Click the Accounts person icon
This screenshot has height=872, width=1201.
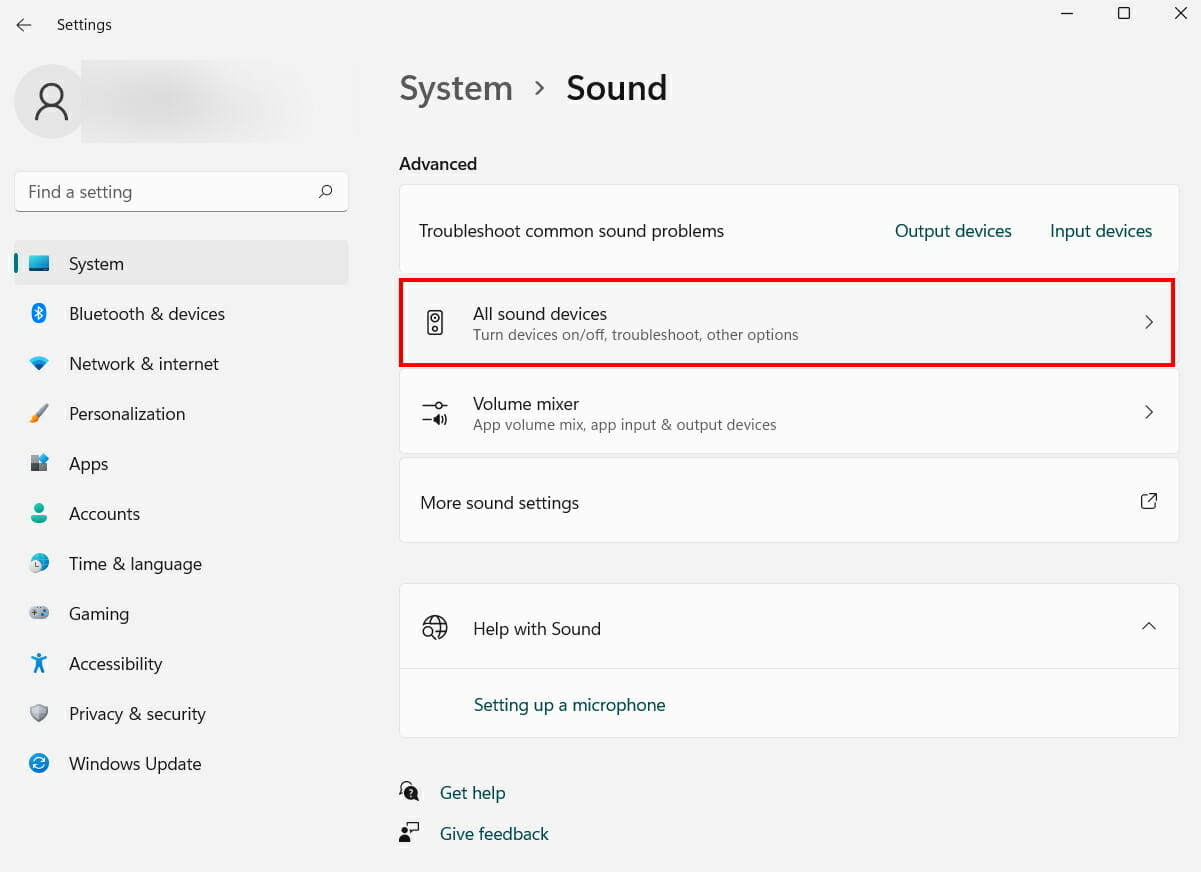39,514
